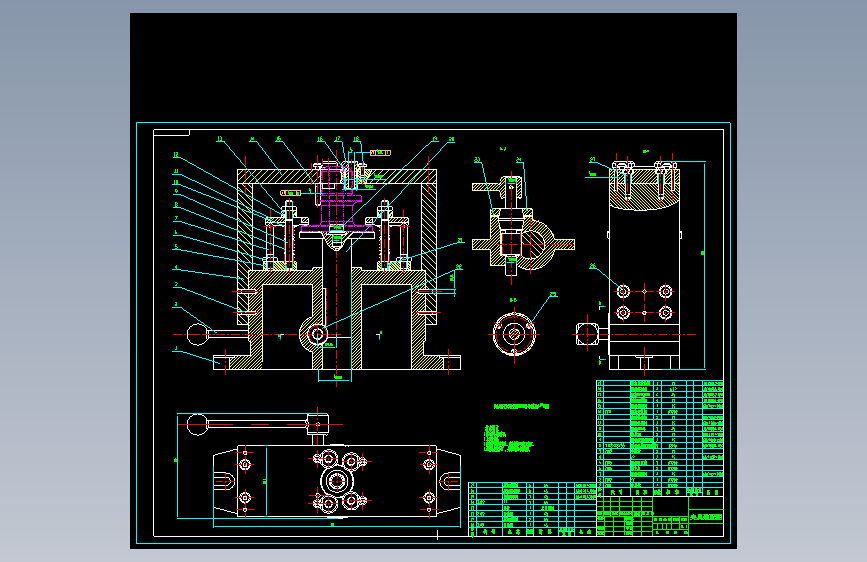Click the eccentric pivot circle in front view

click(x=317, y=334)
